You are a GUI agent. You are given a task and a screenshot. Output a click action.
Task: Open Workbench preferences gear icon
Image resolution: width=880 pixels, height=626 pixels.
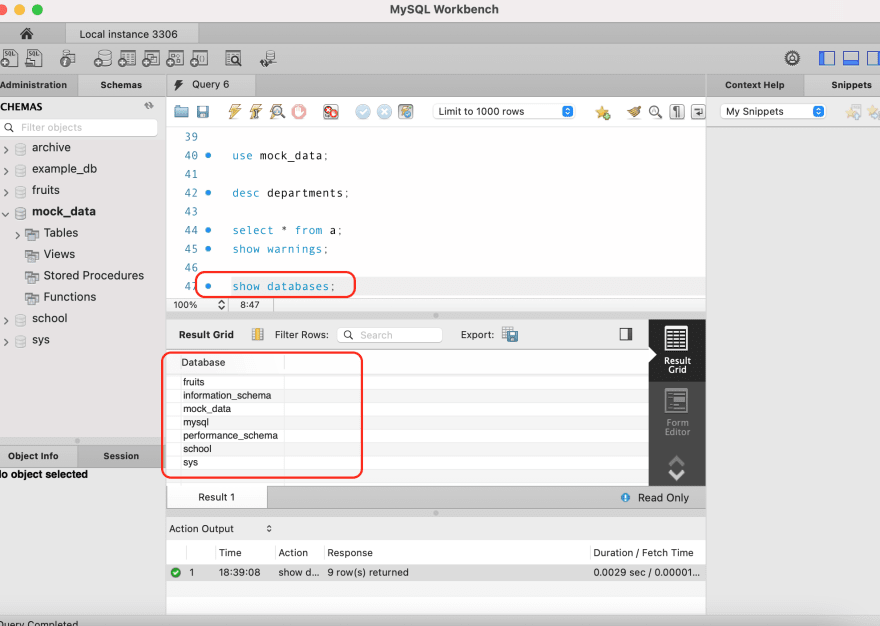point(792,58)
